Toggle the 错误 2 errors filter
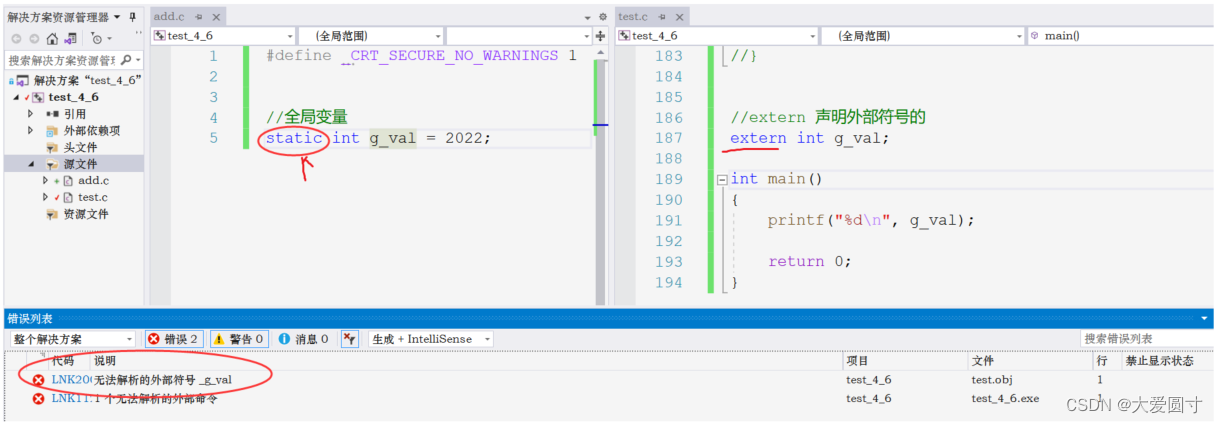1218x423 pixels. [174, 339]
